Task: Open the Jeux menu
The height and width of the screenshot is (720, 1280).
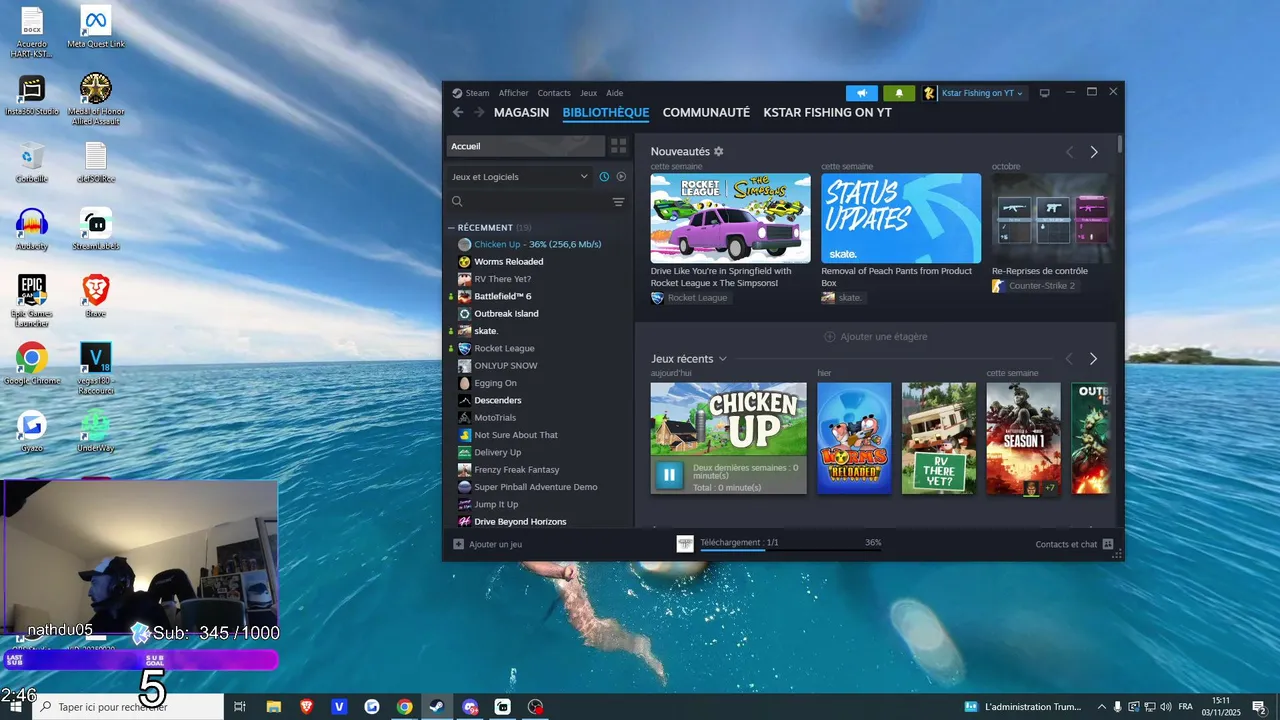Action: pos(588,93)
